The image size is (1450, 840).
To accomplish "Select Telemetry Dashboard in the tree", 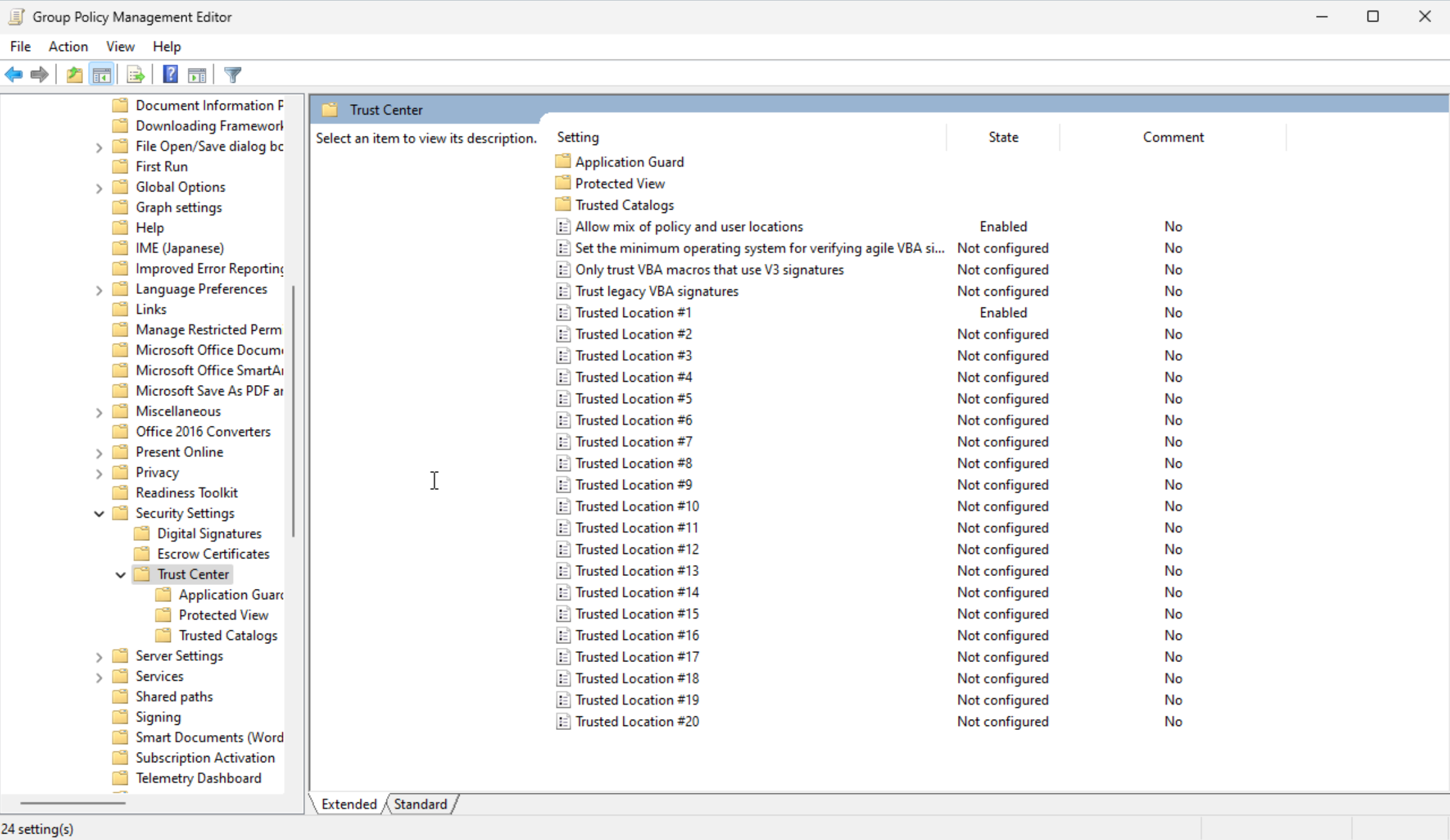I will (198, 778).
